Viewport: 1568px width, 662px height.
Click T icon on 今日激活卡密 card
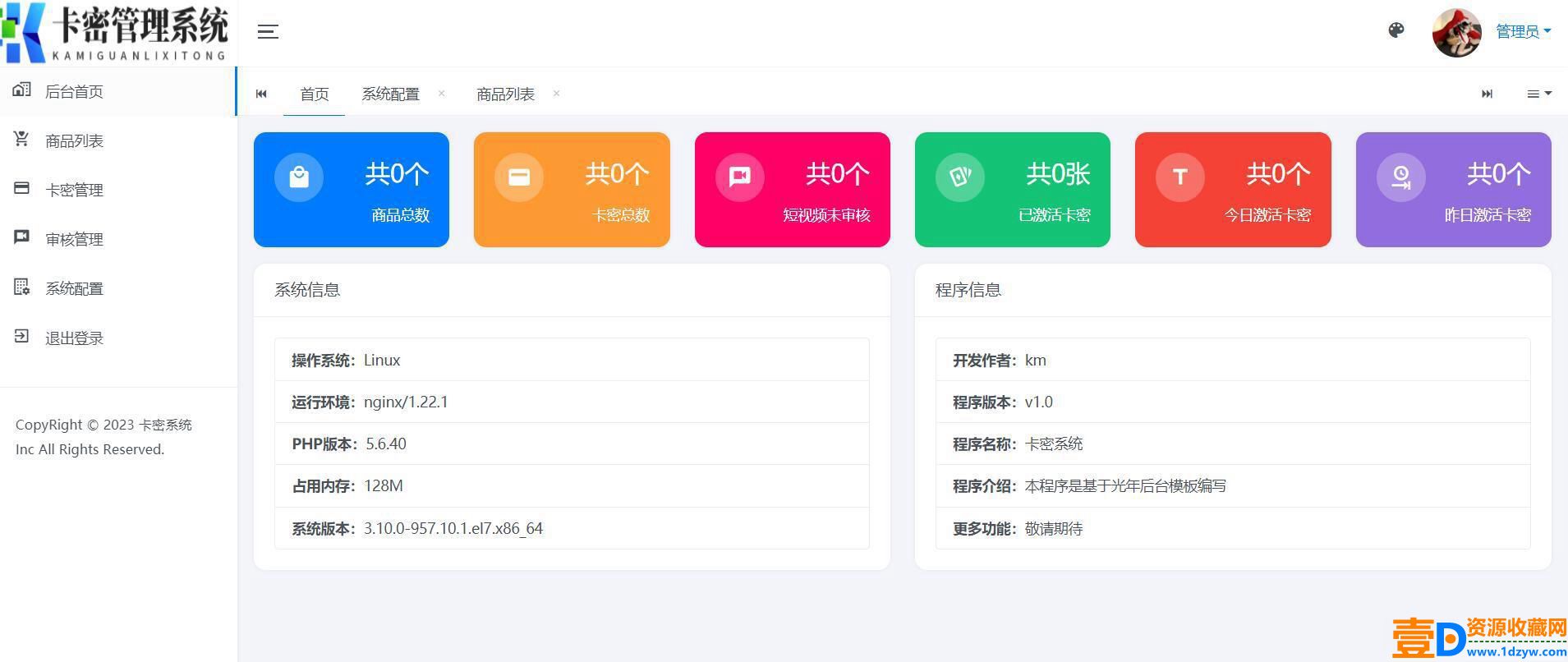[x=1180, y=177]
